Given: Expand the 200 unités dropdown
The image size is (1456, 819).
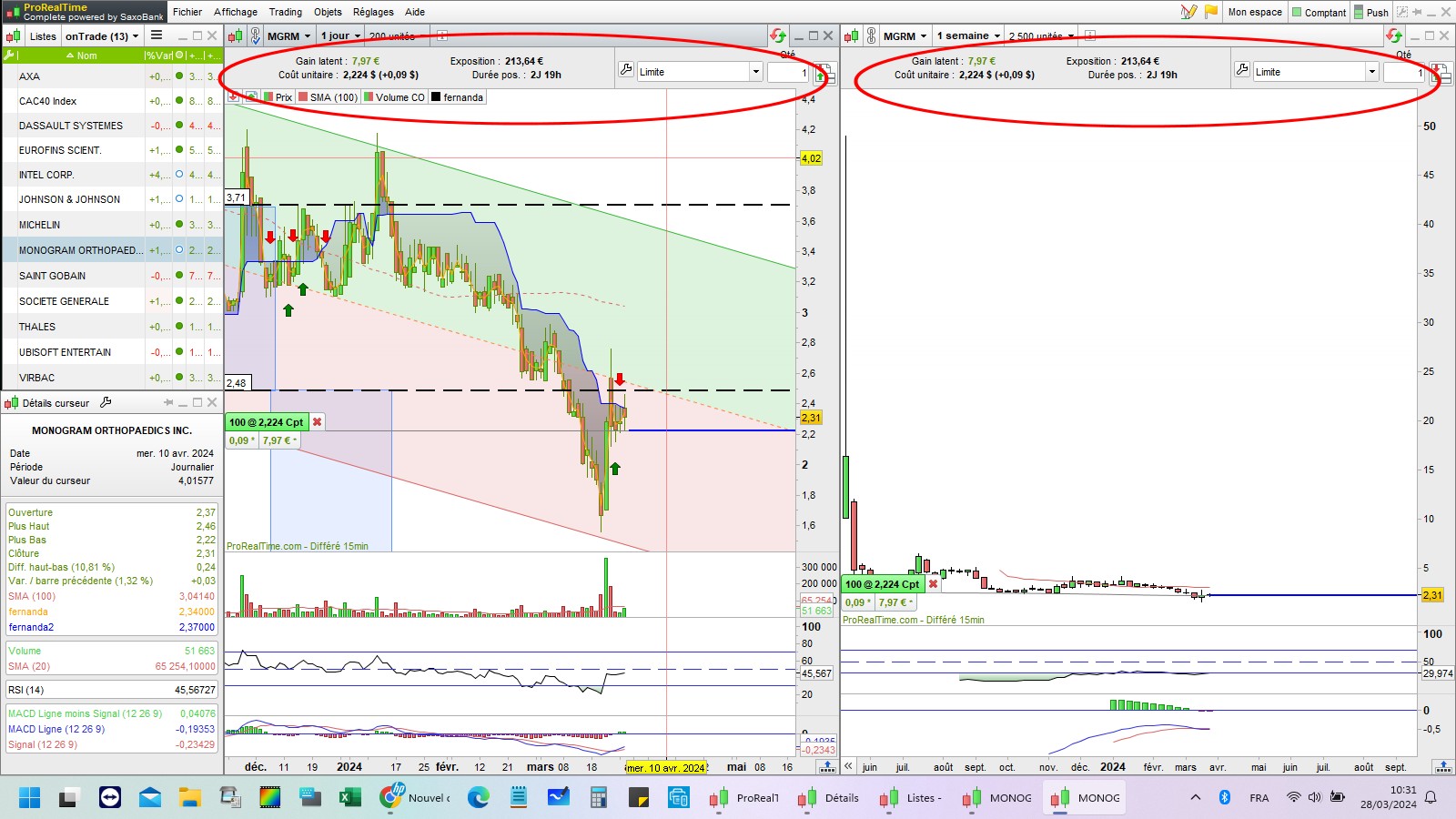Looking at the screenshot, I should 399,35.
